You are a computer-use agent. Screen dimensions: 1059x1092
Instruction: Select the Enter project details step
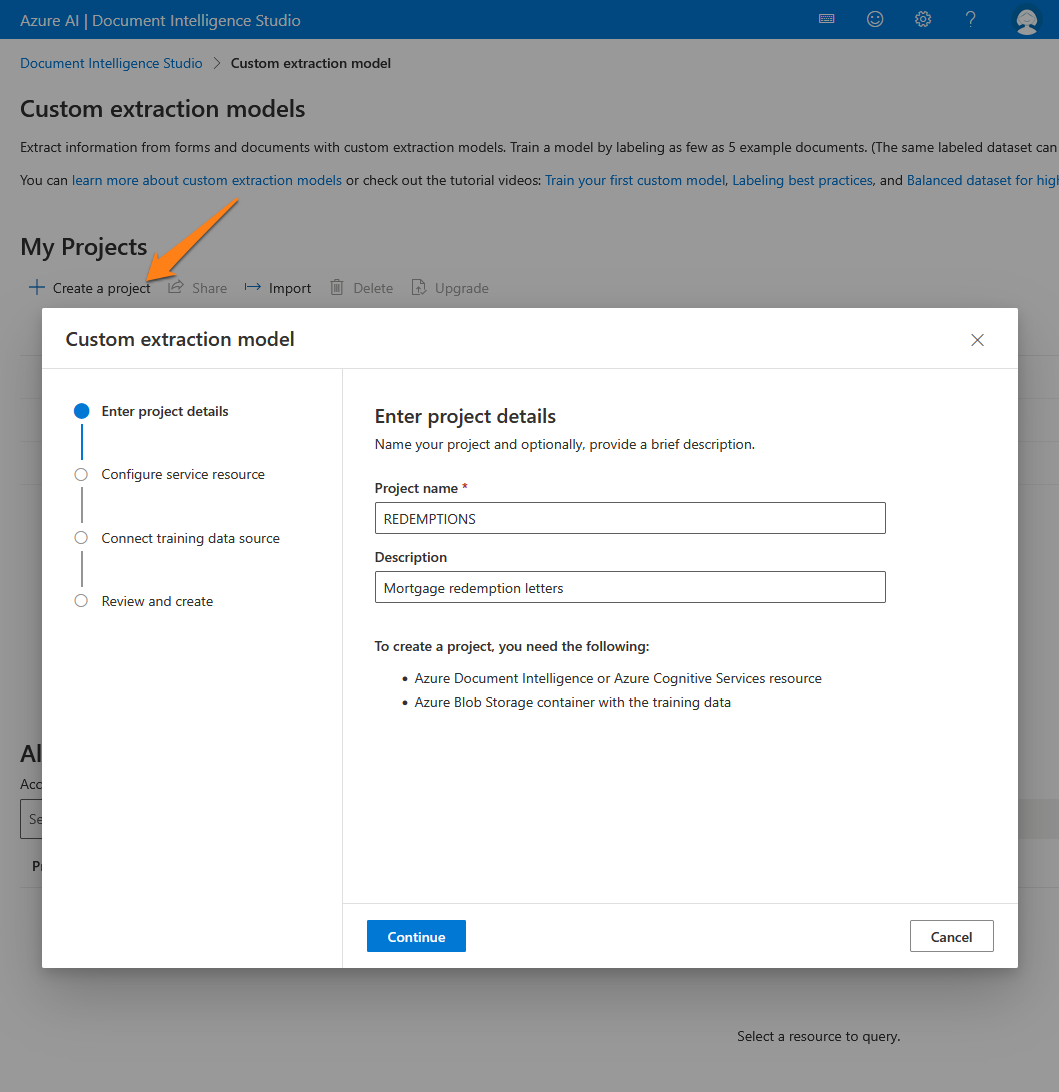click(81, 411)
